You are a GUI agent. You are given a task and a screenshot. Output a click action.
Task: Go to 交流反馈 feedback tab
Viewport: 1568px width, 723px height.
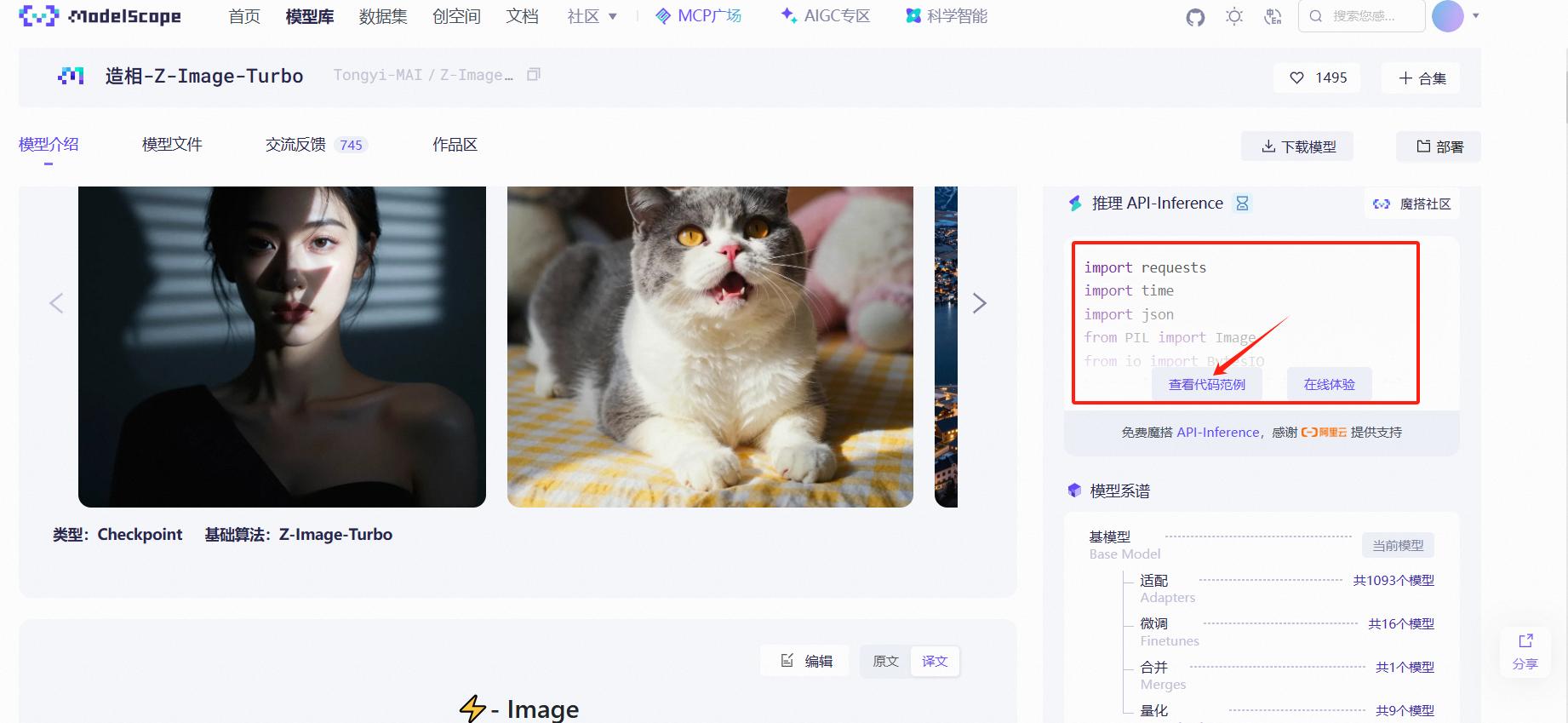(295, 145)
